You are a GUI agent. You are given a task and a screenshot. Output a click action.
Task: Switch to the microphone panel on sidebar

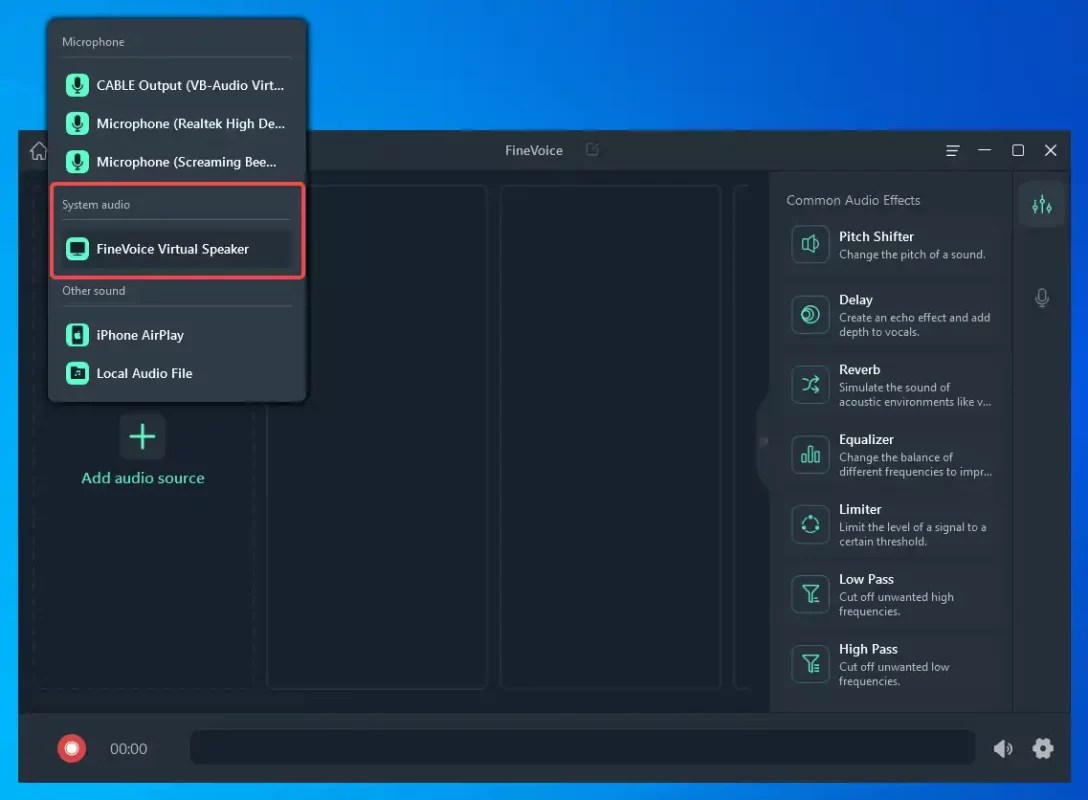[x=1041, y=298]
